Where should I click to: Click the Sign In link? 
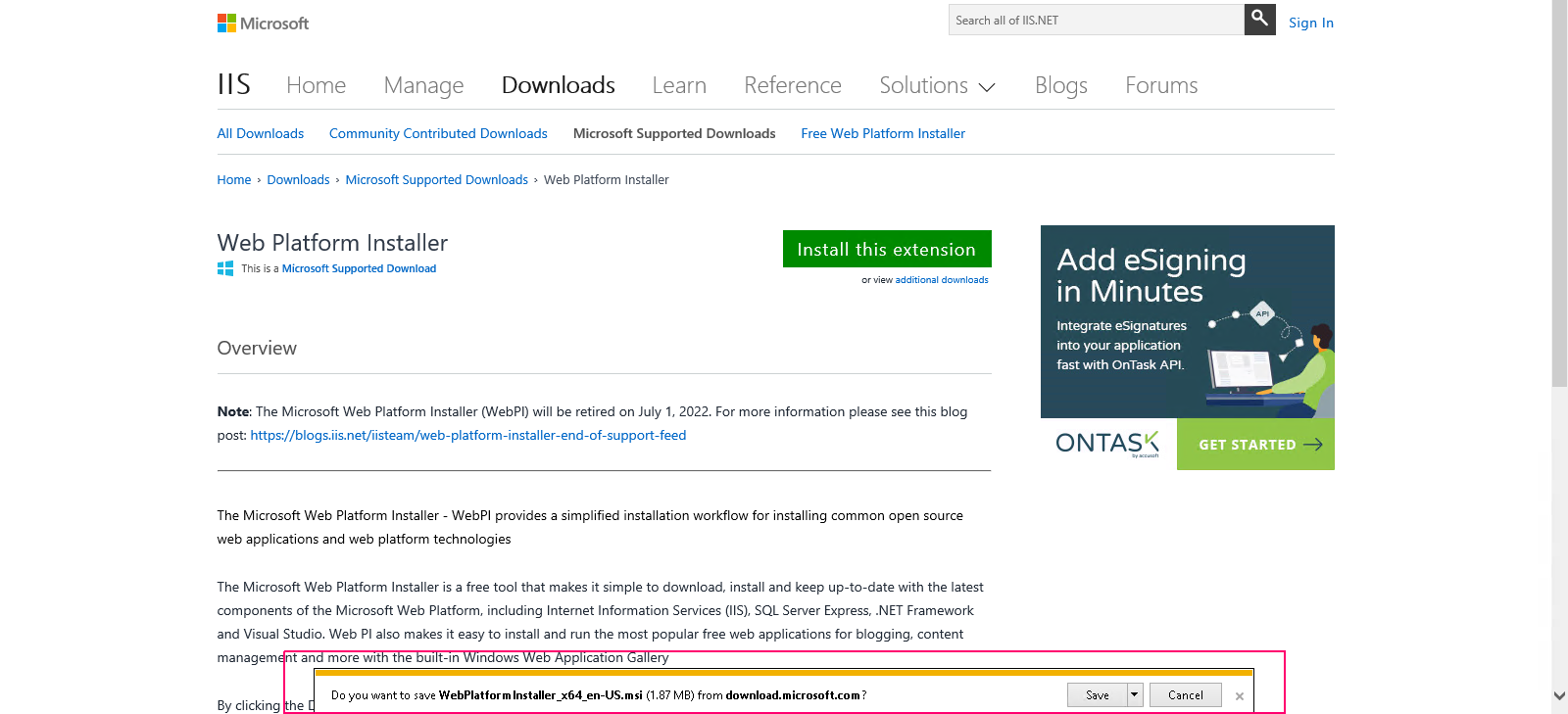pos(1310,23)
